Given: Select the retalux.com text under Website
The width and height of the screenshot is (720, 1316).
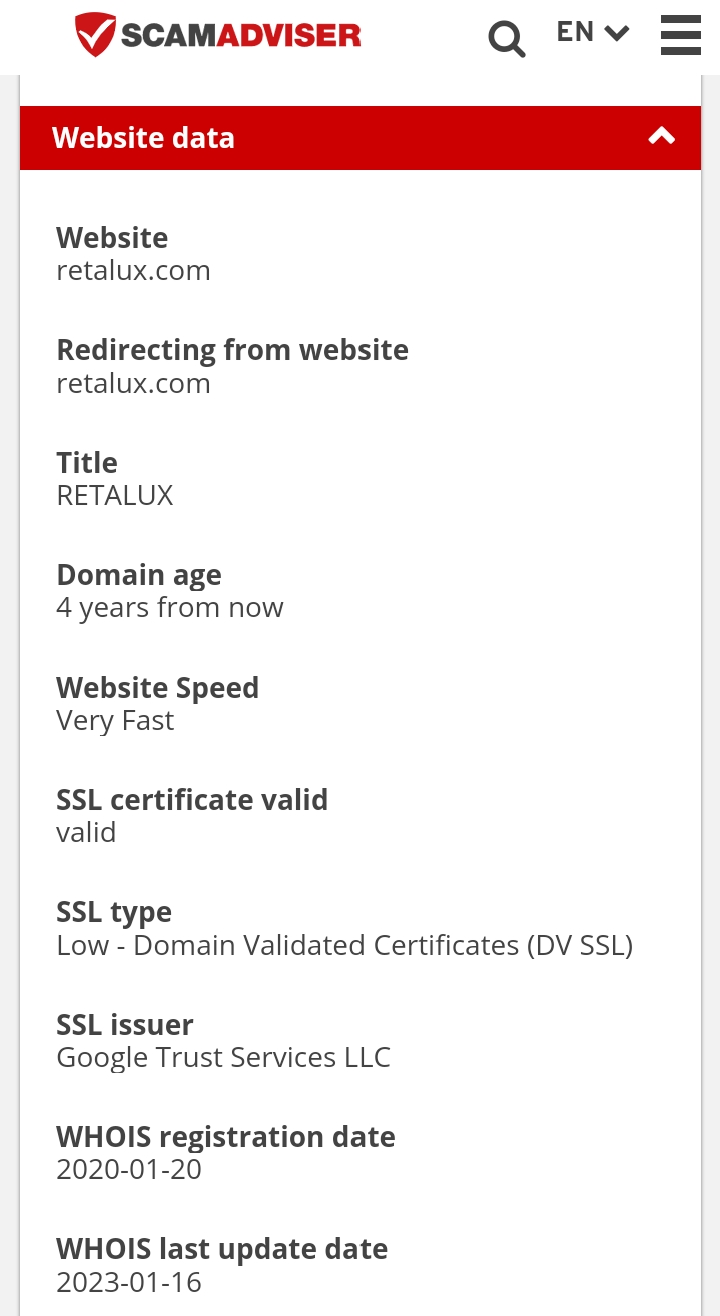Looking at the screenshot, I should tap(133, 271).
